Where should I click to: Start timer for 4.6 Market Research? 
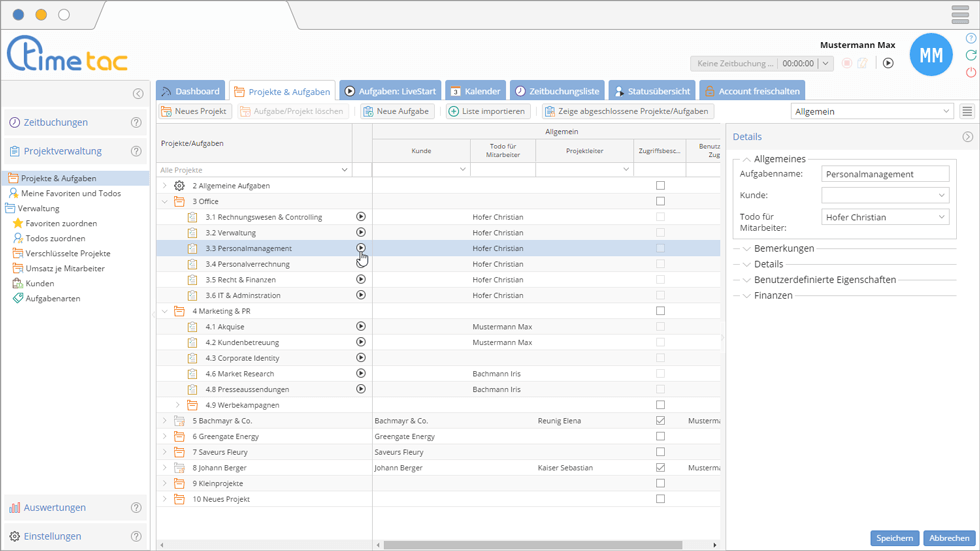point(361,373)
